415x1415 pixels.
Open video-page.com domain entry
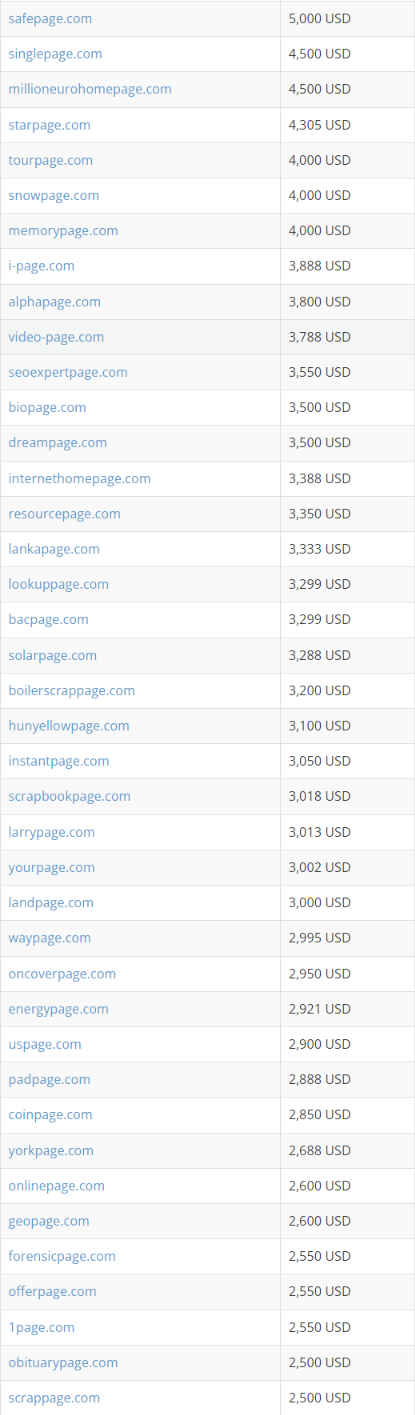pos(56,337)
